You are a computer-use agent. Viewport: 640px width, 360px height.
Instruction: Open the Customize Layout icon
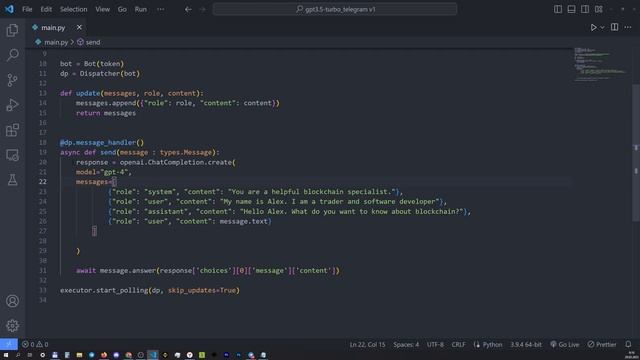point(599,9)
